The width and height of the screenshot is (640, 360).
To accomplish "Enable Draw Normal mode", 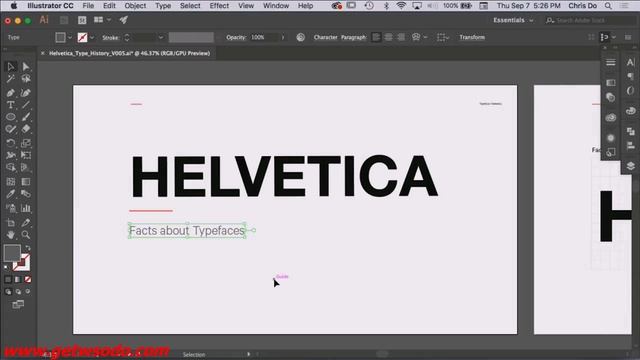I will point(8,291).
